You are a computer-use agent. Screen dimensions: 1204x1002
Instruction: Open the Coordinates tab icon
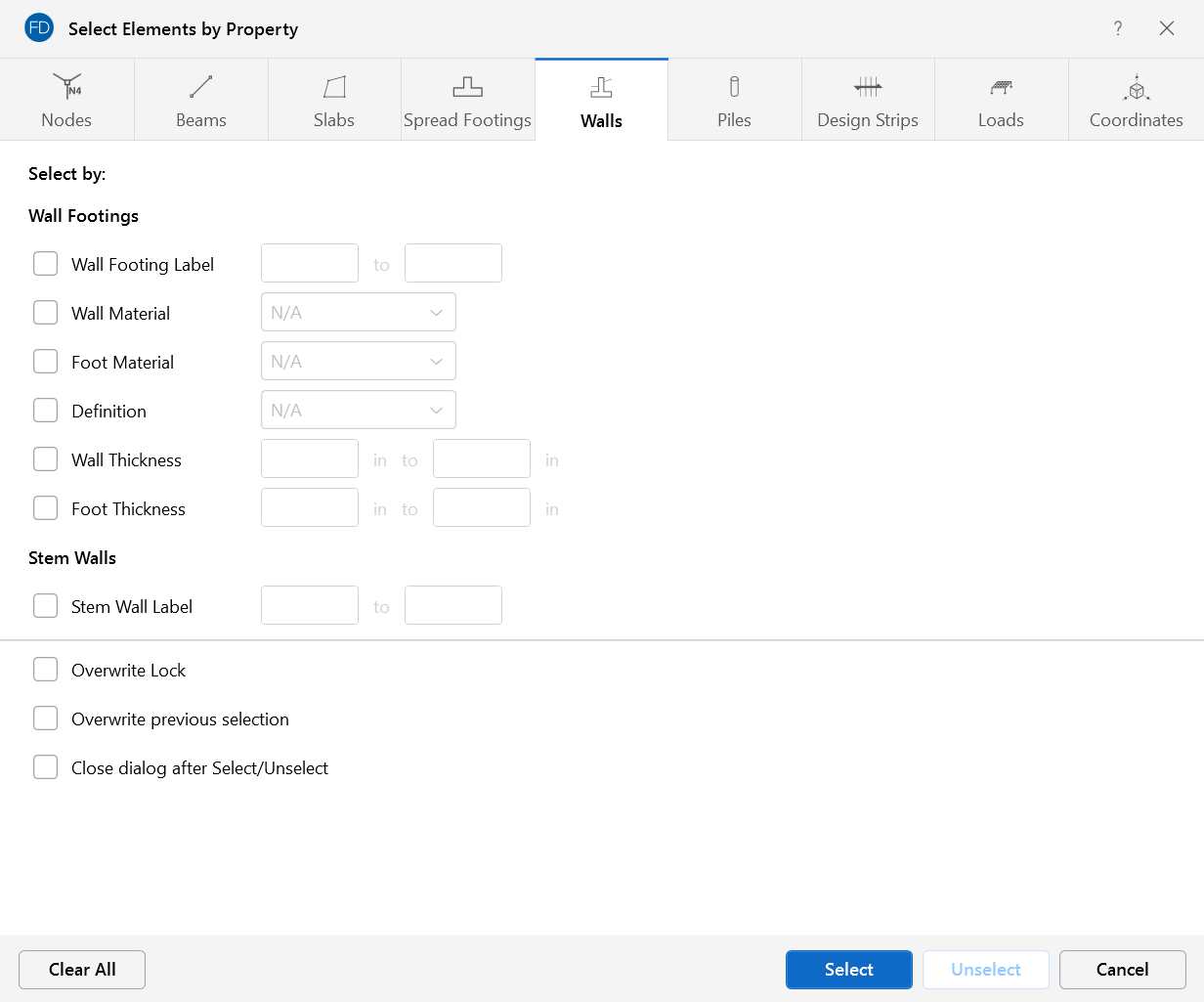click(1136, 87)
